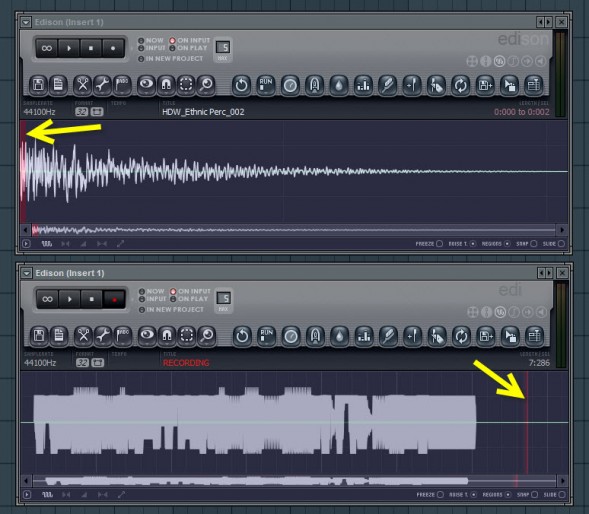The image size is (589, 514).
Task: Toggle the FREEZE option in top Edison
Action: [x=429, y=243]
